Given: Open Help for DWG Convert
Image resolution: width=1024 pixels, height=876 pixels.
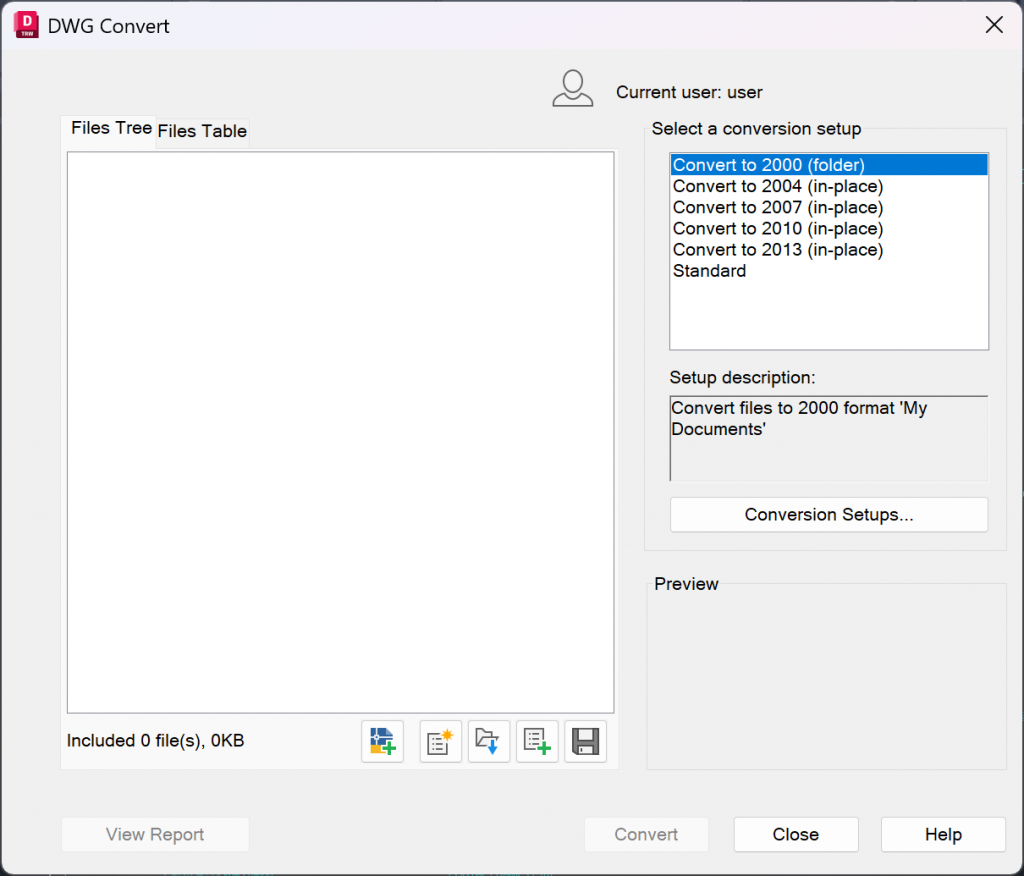Looking at the screenshot, I should point(943,834).
